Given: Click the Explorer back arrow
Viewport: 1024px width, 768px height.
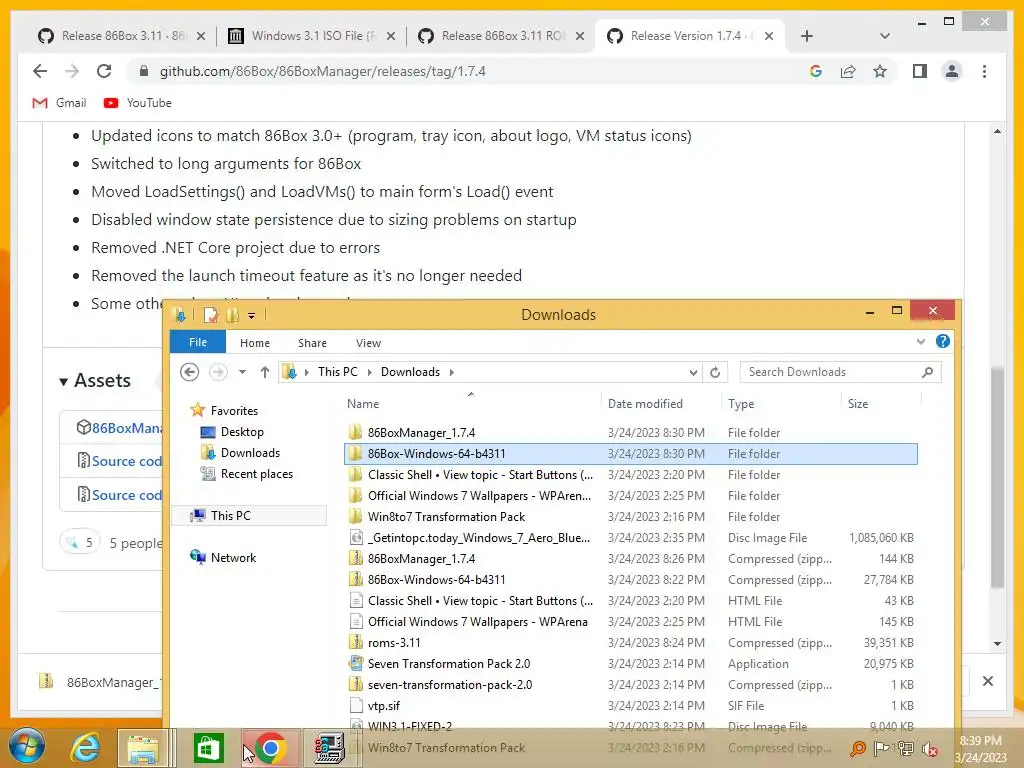Looking at the screenshot, I should [189, 372].
